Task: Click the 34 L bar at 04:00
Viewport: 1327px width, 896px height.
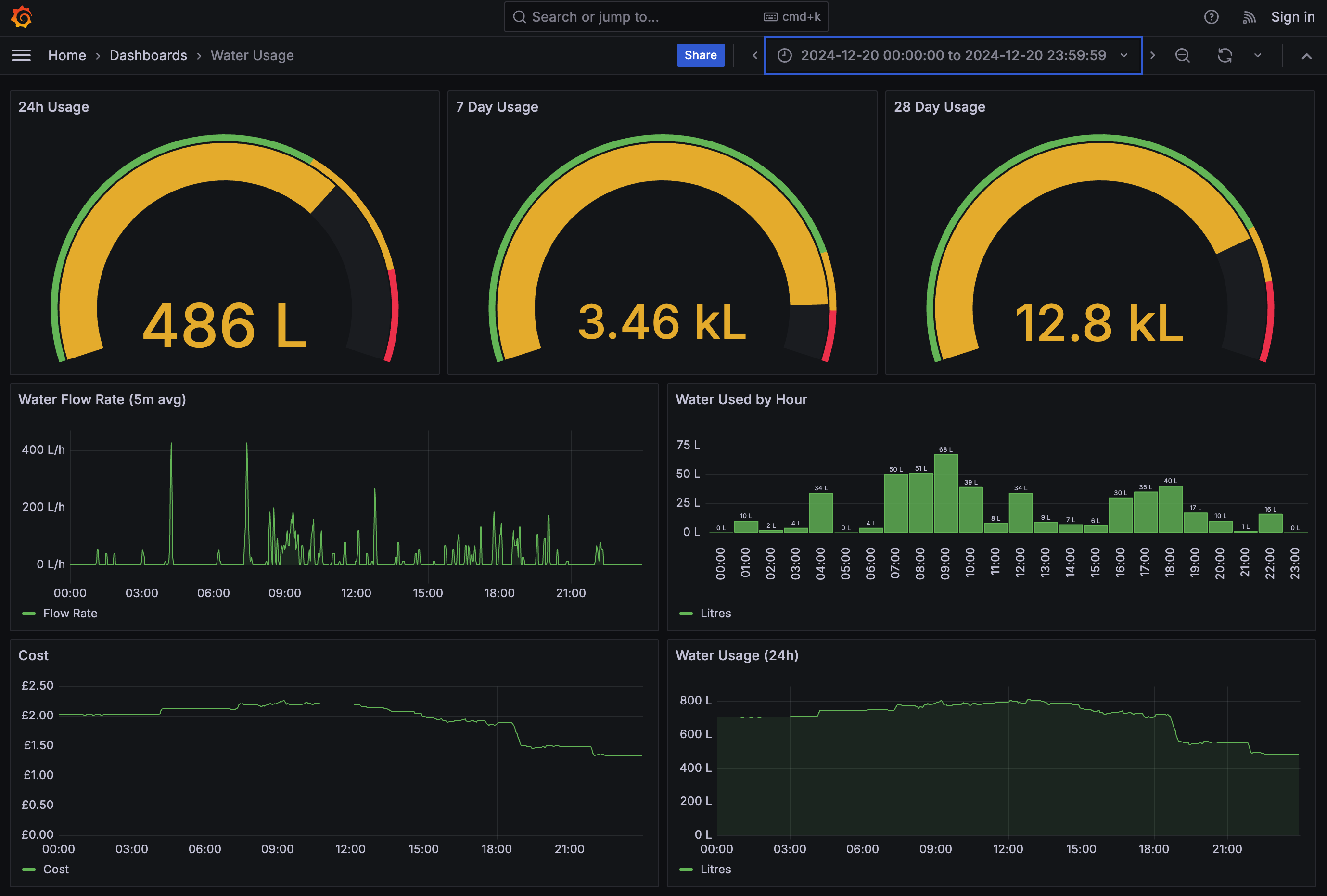Action: click(x=821, y=513)
